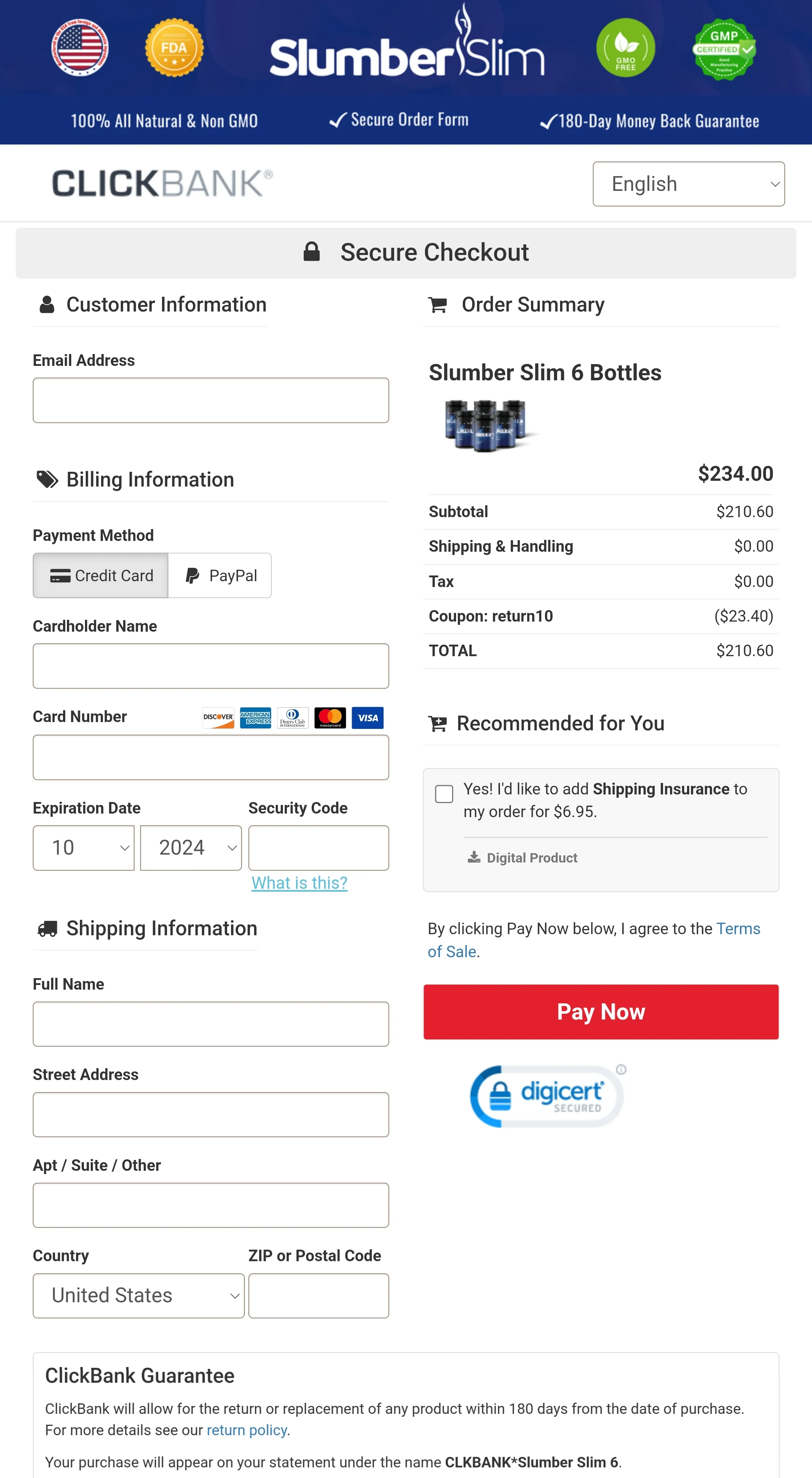Click the GMO Free green badge
Image resolution: width=812 pixels, height=1478 pixels.
(x=625, y=48)
